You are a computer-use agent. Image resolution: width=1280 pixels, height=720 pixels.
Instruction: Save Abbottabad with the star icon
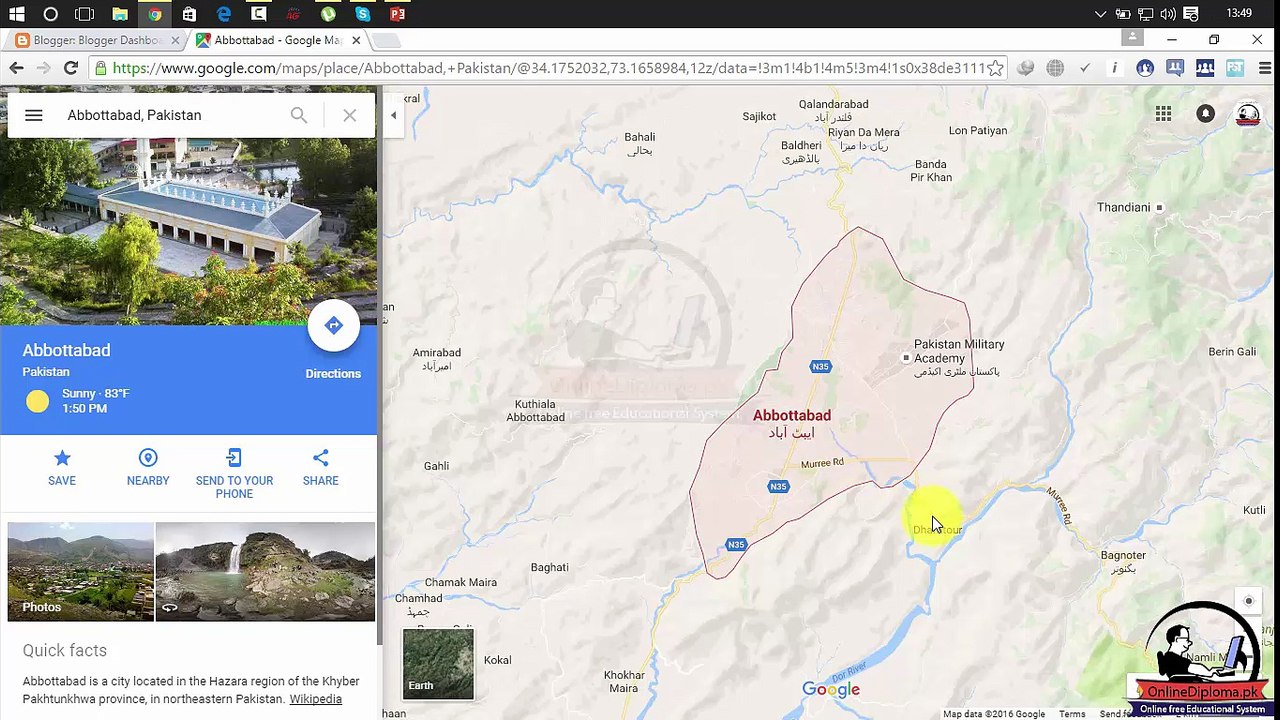pos(62,467)
